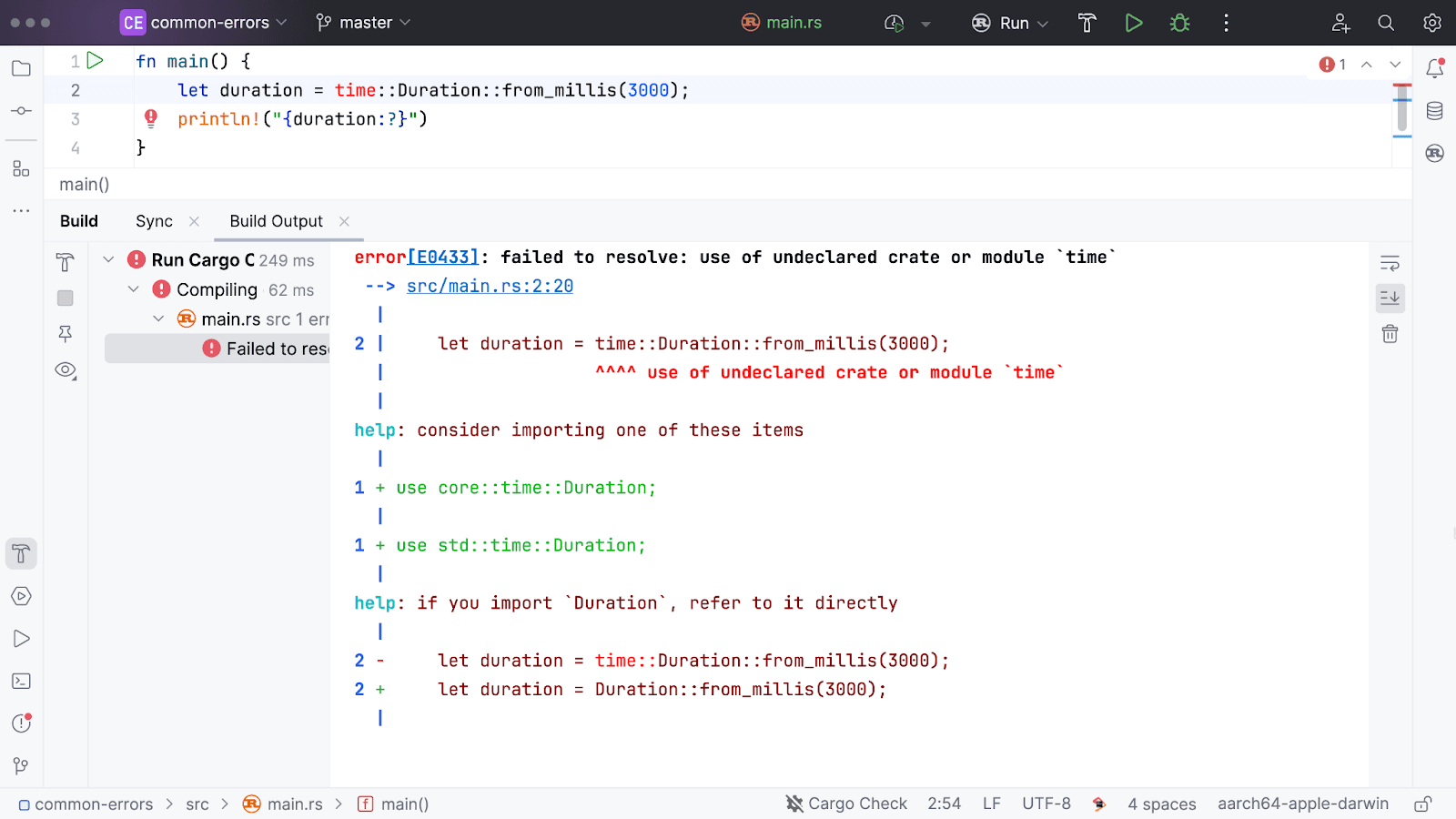Open the Terminal tool window from the sidebar

(x=21, y=681)
